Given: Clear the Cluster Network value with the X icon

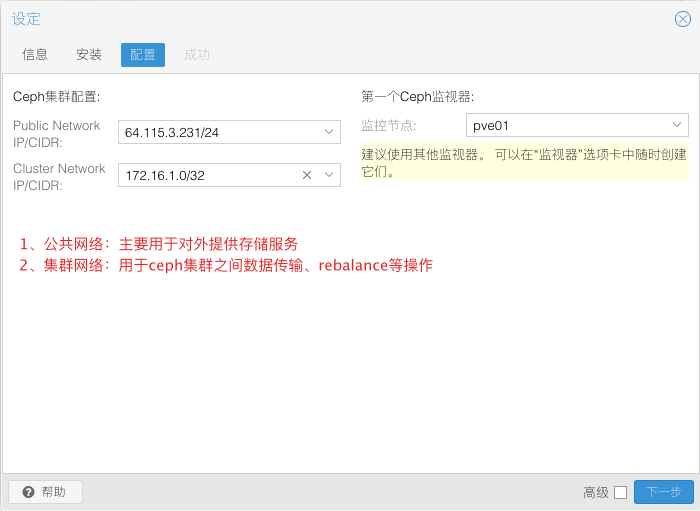Looking at the screenshot, I should pyautogui.click(x=307, y=175).
